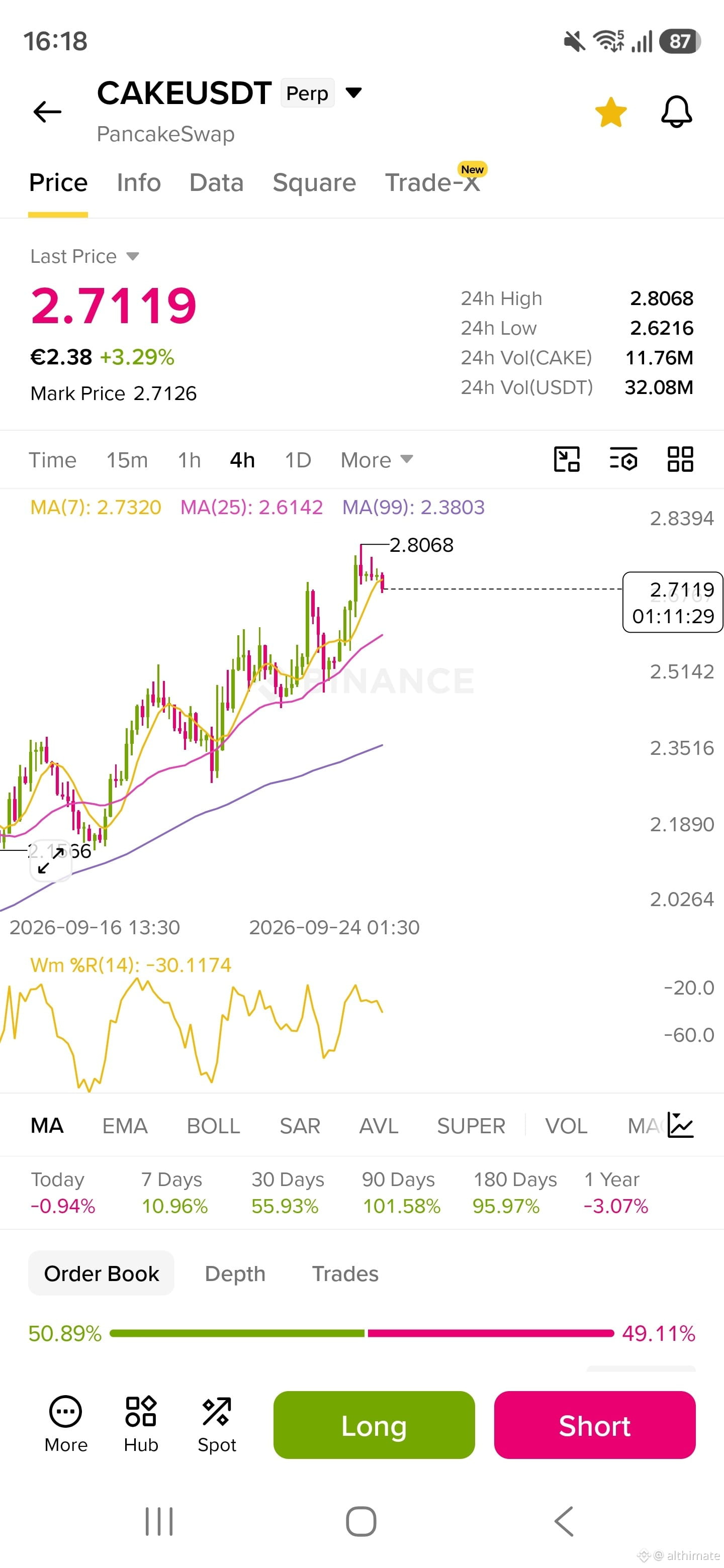
Task: Click the buy/sell ratio bar
Action: pos(361,1333)
